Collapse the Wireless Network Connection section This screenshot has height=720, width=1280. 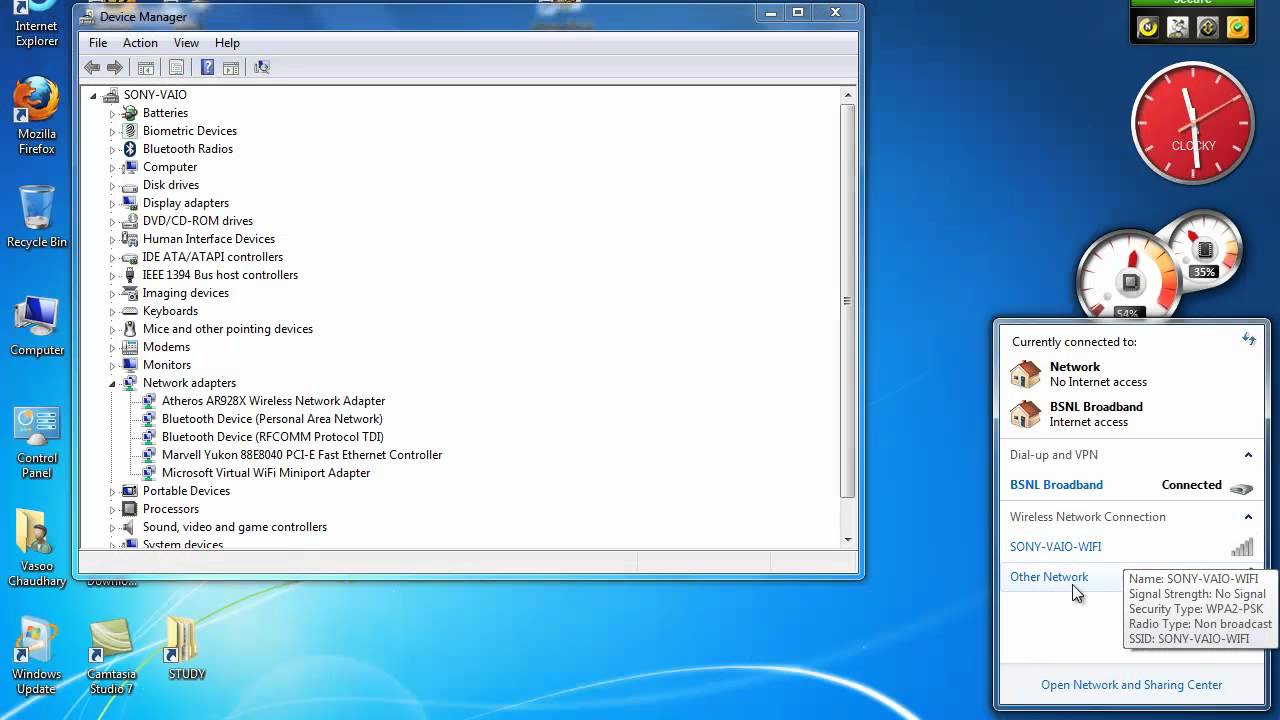pyautogui.click(x=1248, y=517)
